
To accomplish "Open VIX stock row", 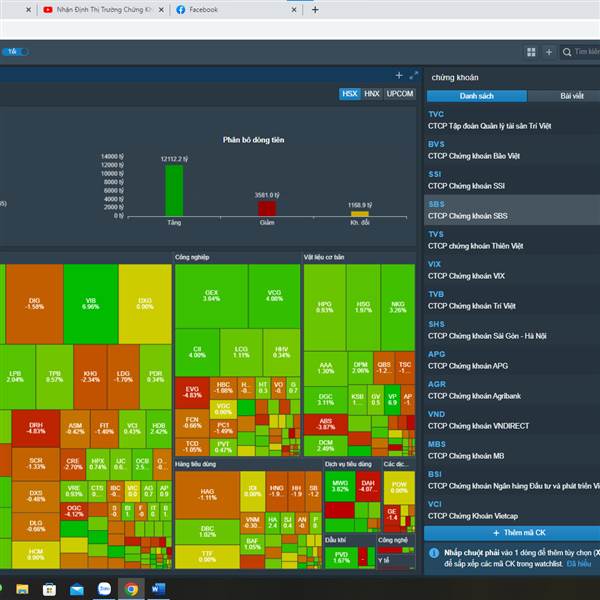I will click(512, 270).
